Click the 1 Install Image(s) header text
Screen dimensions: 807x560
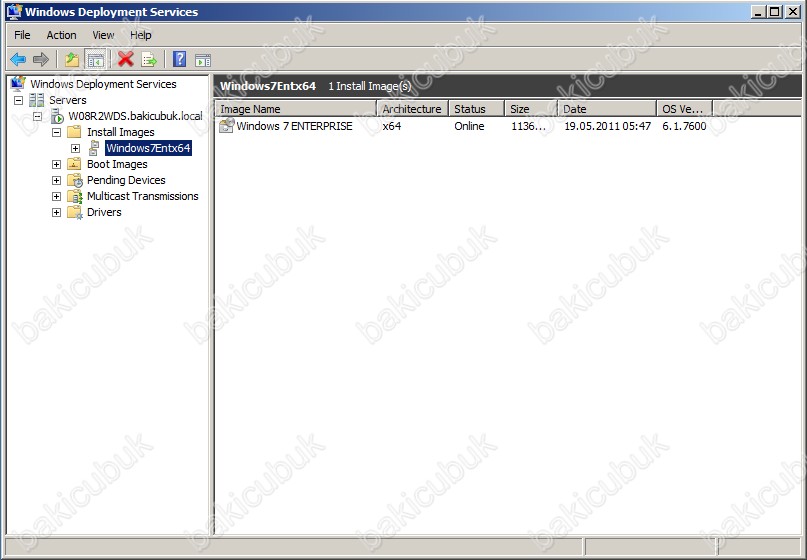pos(370,86)
